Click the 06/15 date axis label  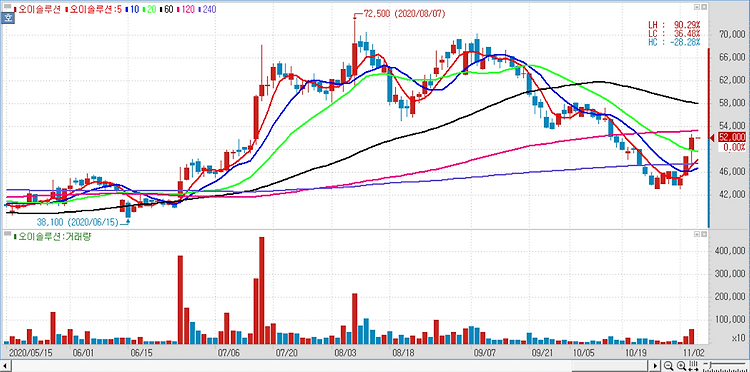pos(141,352)
